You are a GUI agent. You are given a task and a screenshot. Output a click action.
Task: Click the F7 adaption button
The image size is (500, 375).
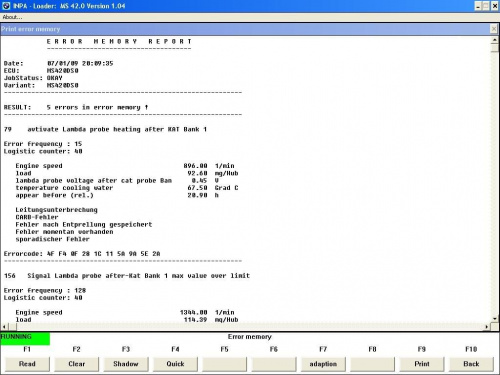(x=323, y=364)
